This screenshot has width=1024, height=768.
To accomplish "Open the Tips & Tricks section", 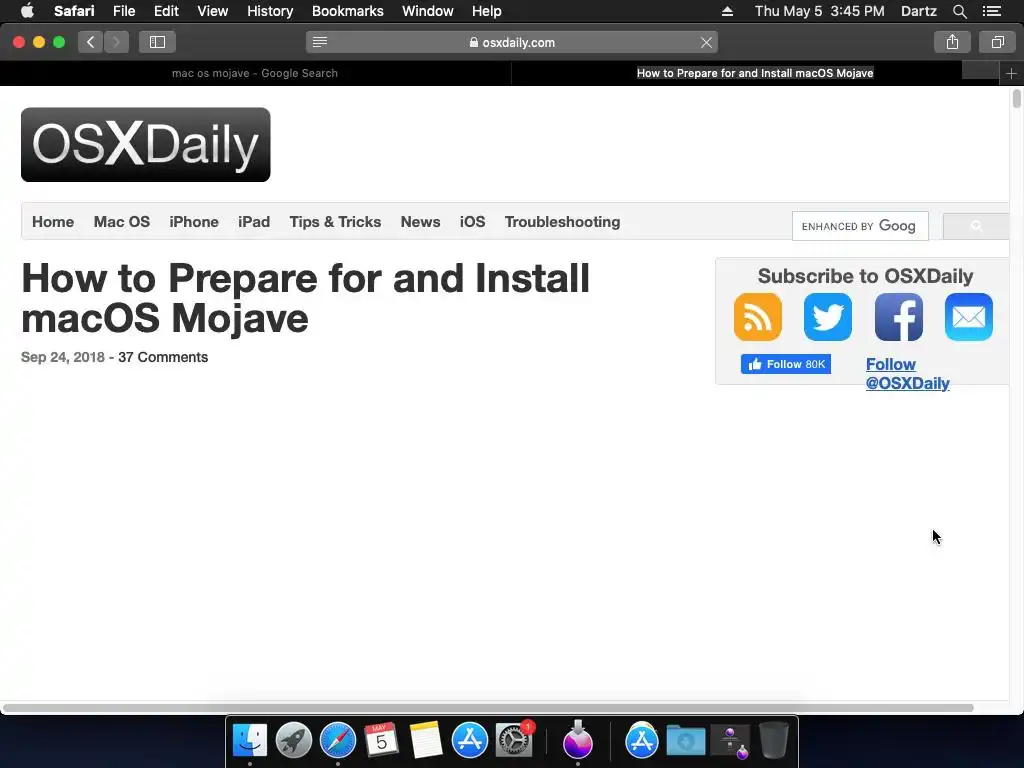I will 335,222.
